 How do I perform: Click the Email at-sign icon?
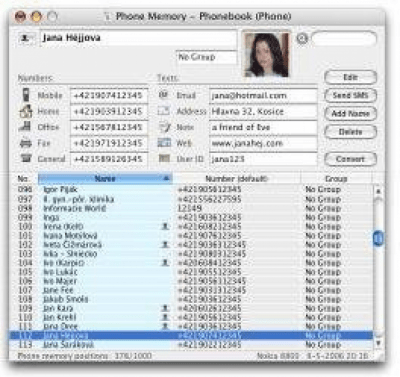163,95
